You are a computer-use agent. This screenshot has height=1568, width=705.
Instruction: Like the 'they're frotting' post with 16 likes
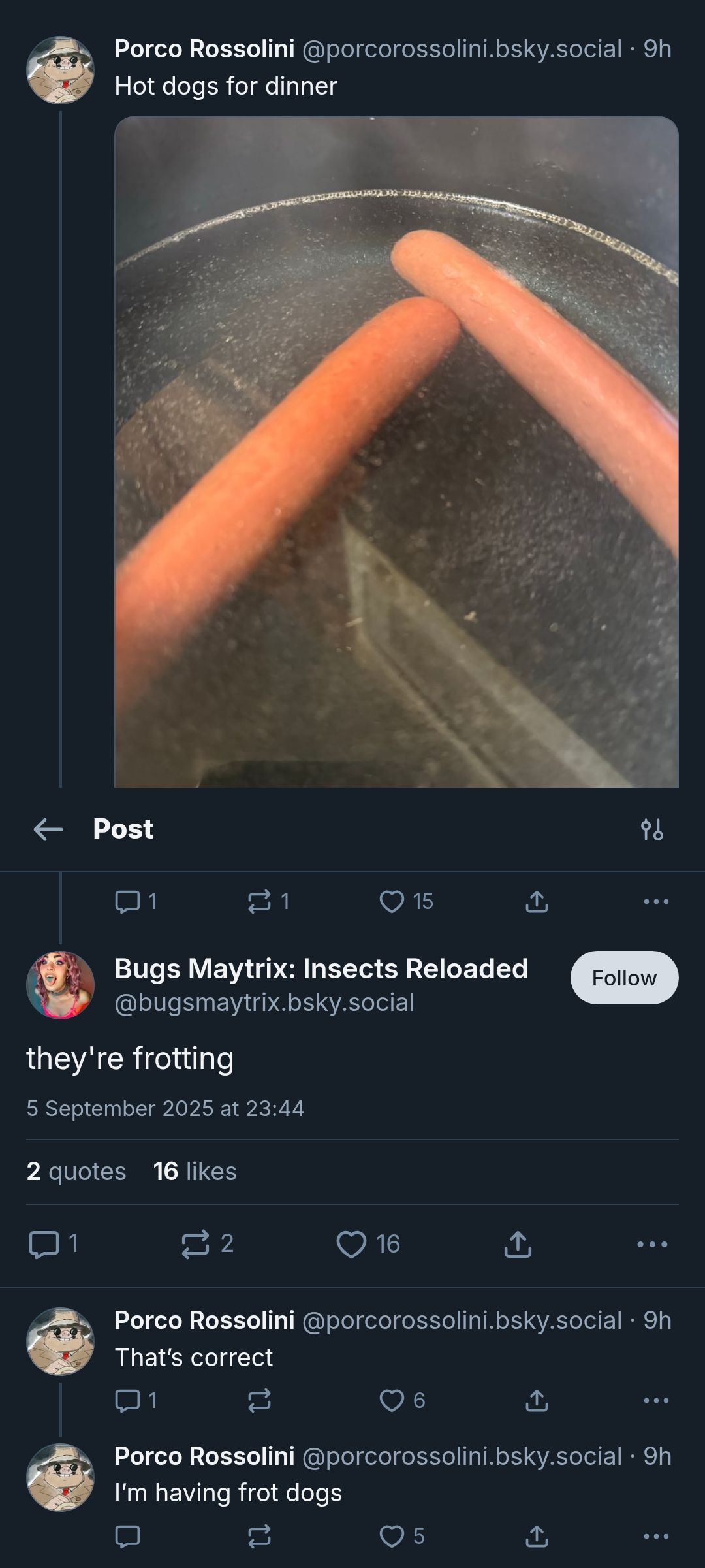click(368, 1244)
